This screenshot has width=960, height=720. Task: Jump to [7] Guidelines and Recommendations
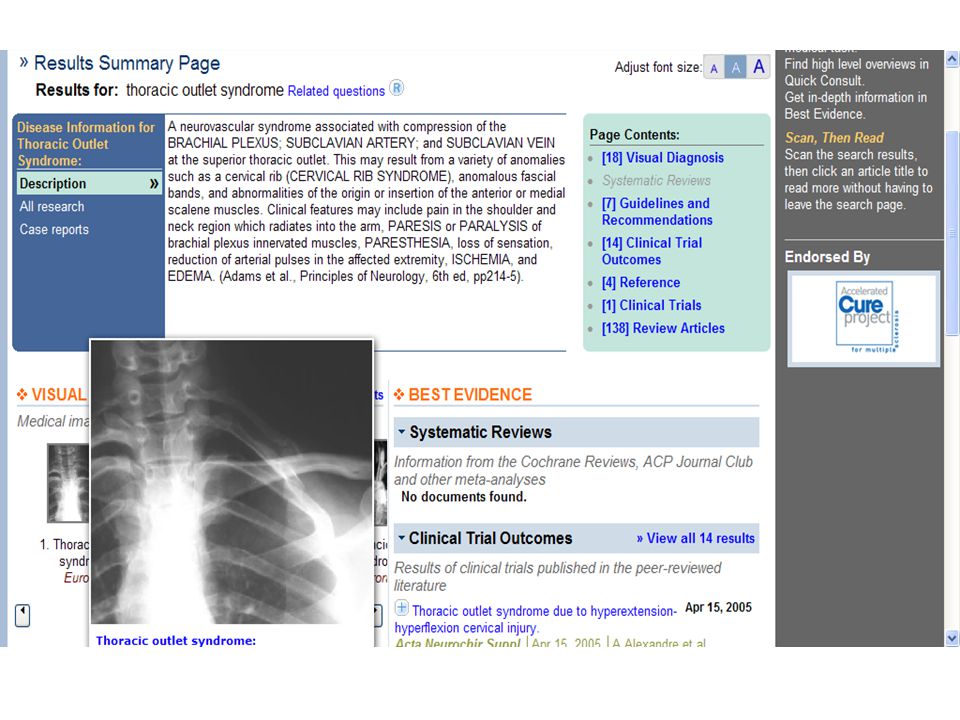pos(657,212)
